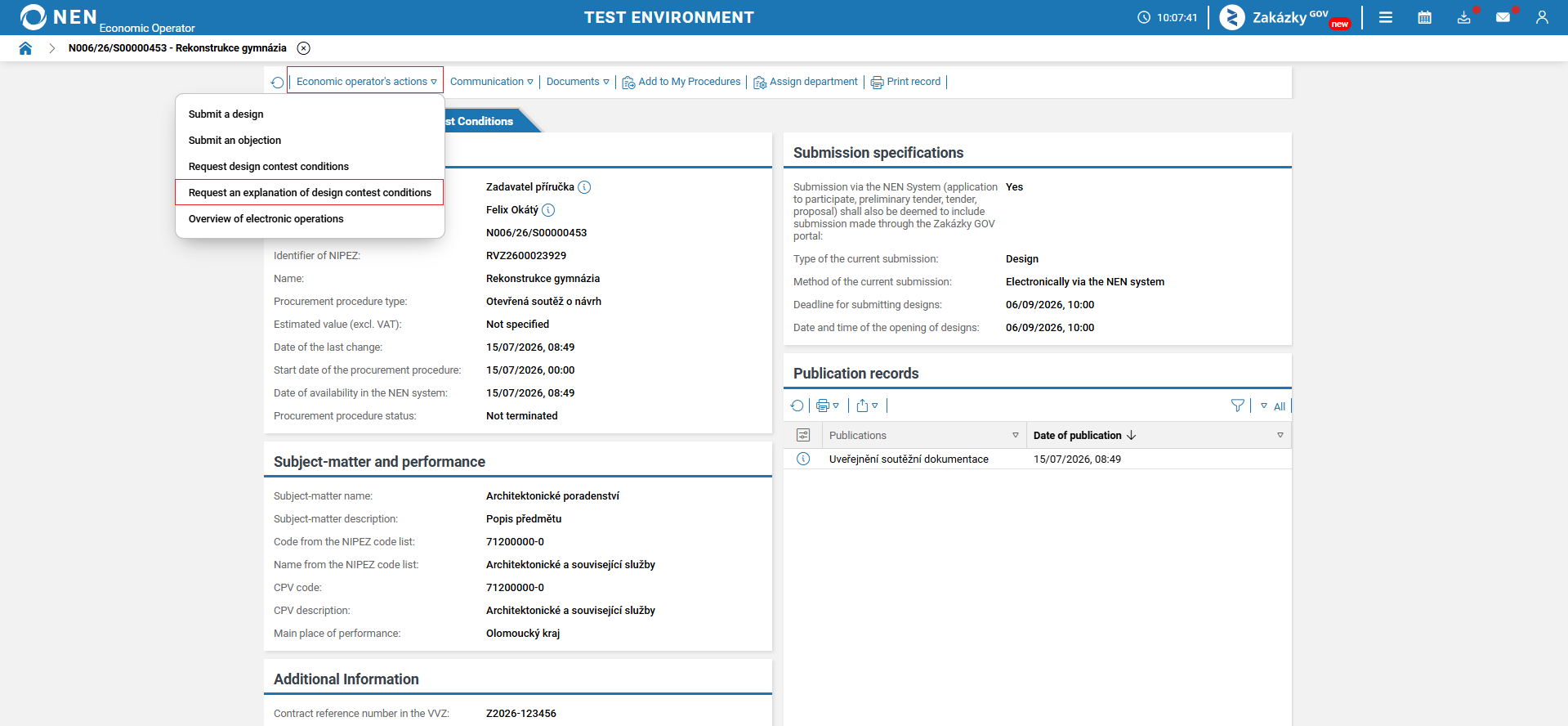Show info for Felix Okátý
Screen dimensions: 1568x726
pos(548,210)
